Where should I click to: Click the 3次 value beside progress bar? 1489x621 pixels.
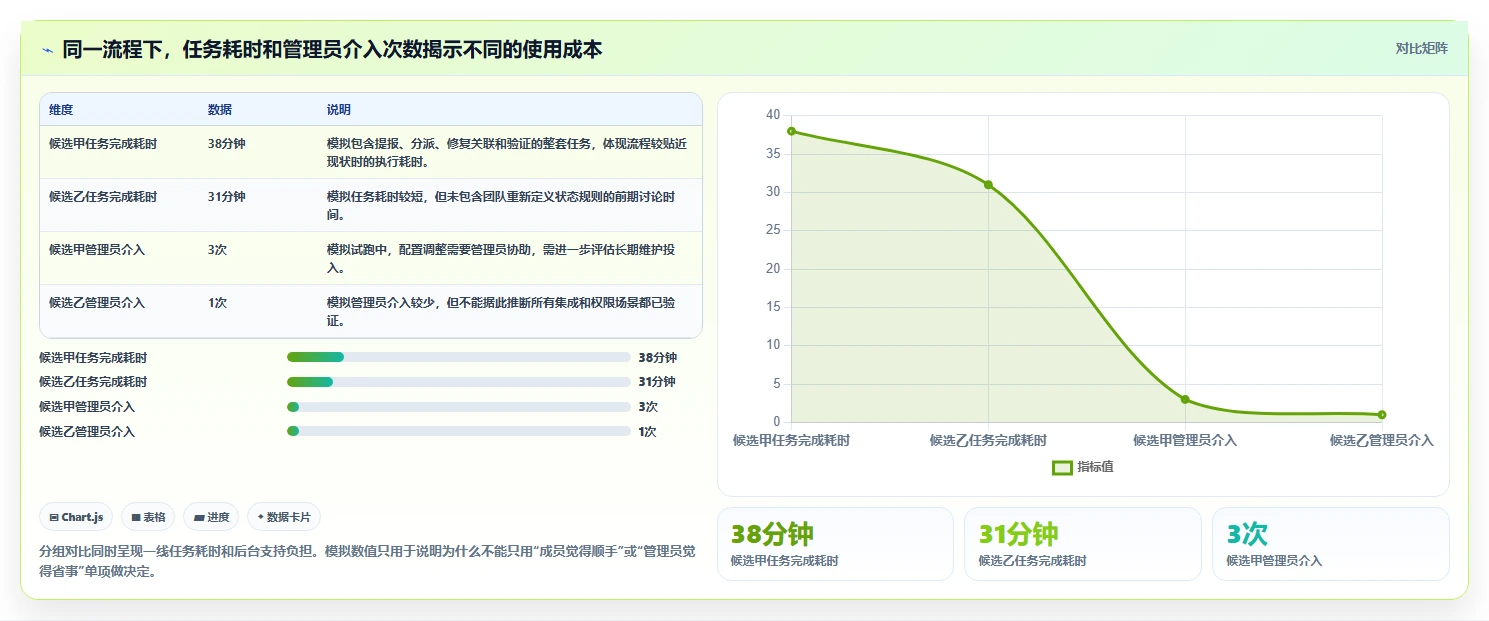point(648,407)
